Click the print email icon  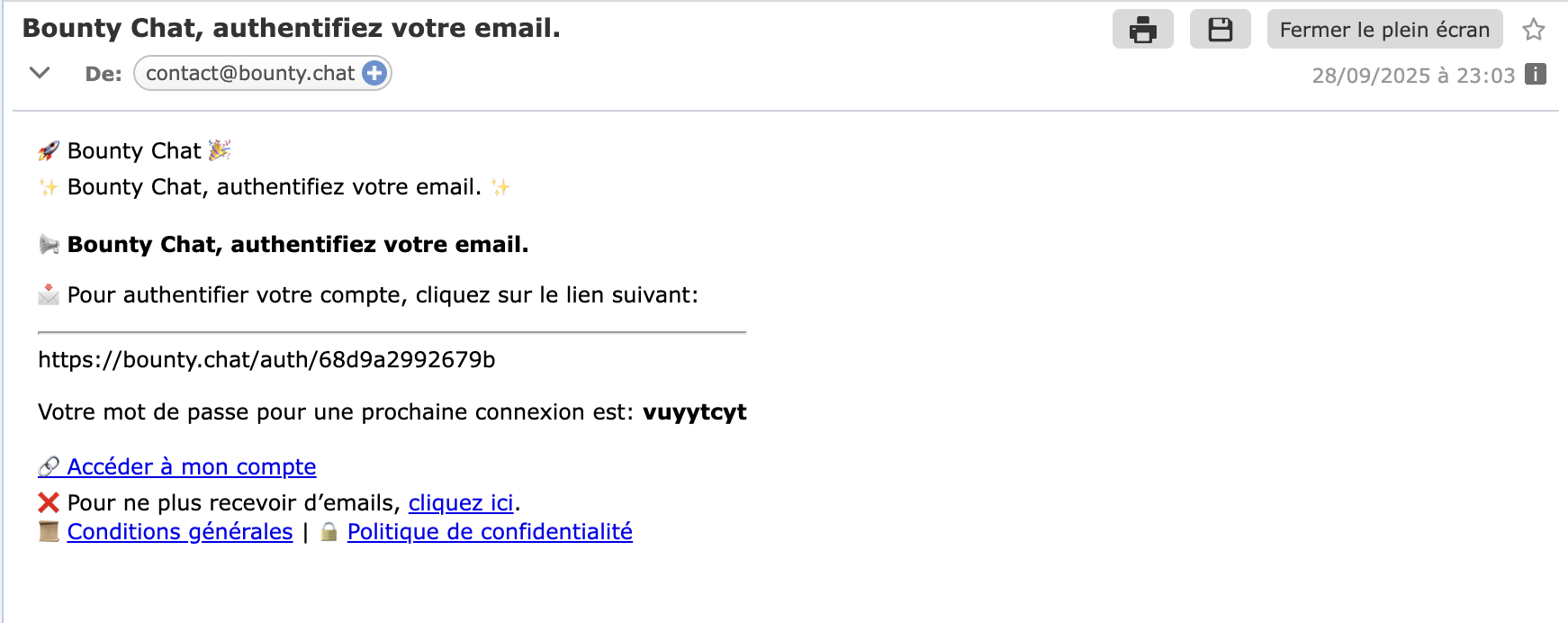click(1142, 30)
